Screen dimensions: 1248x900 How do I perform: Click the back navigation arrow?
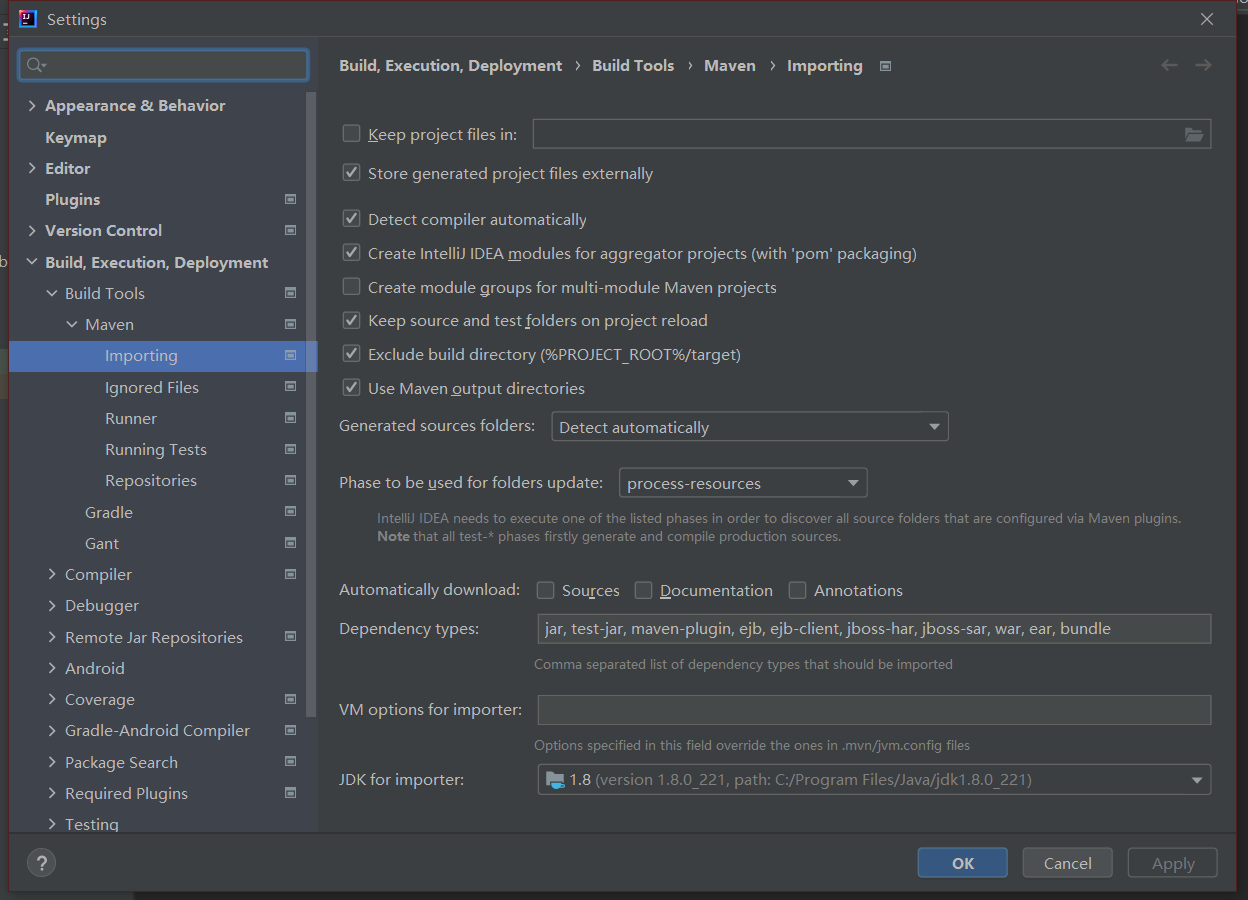pyautogui.click(x=1169, y=65)
